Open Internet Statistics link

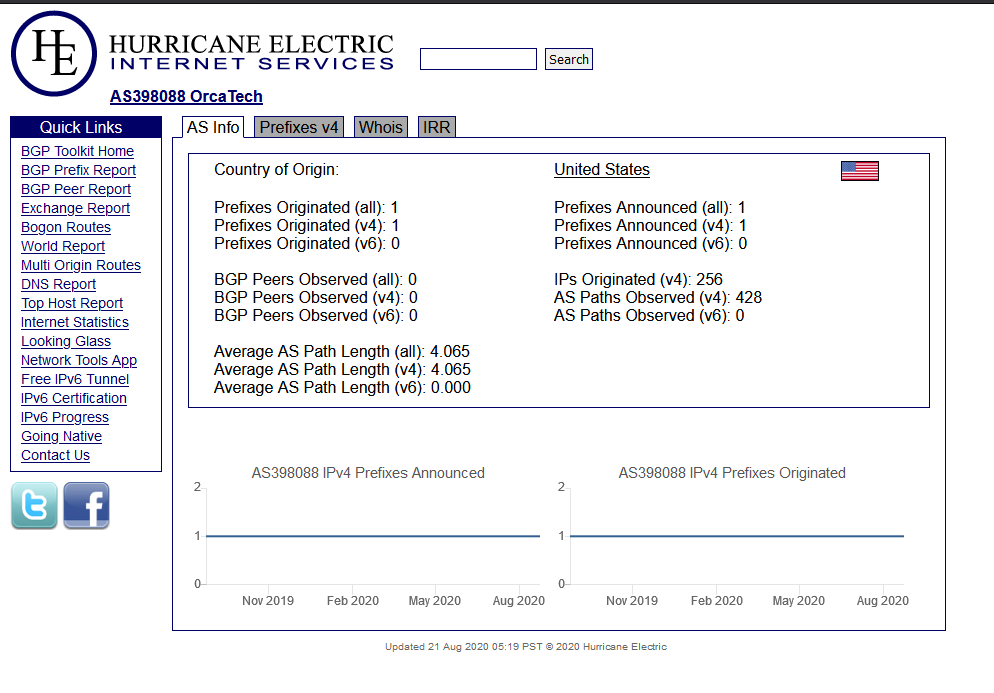pos(75,322)
